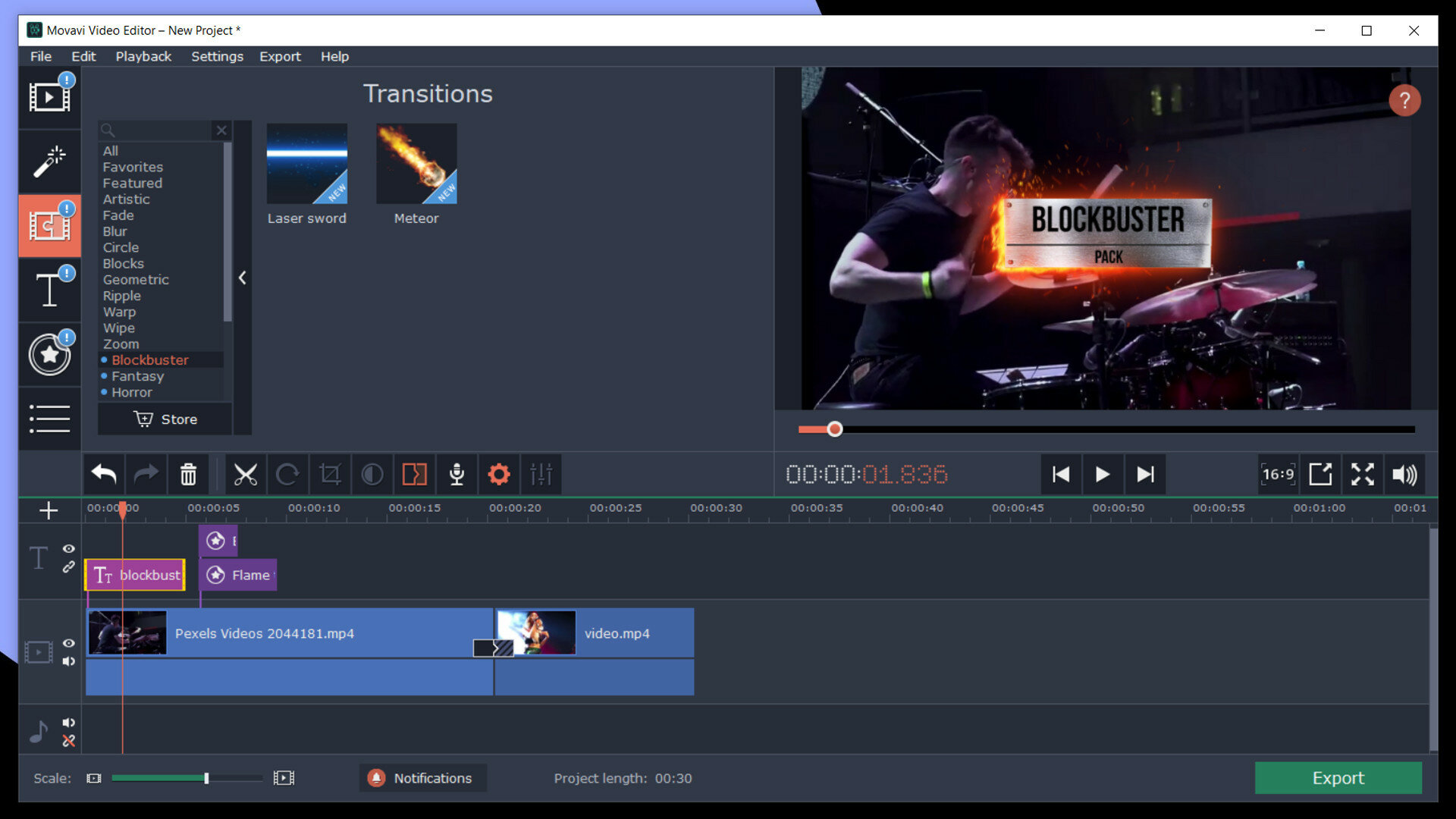
Task: Select the Meteor transition thumbnail
Action: 416,163
